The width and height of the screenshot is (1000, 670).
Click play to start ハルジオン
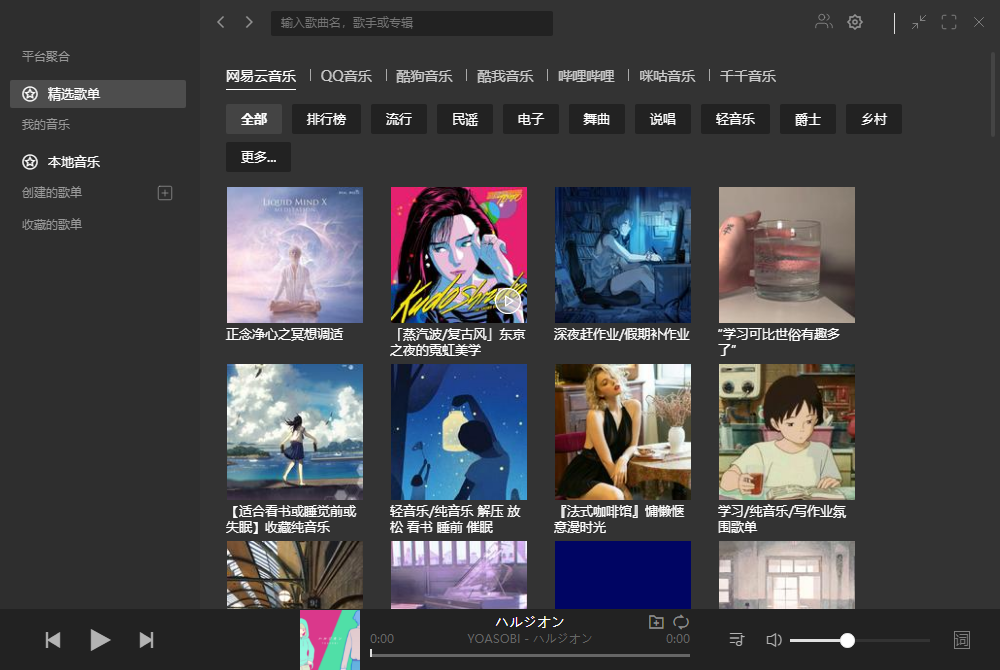point(99,639)
